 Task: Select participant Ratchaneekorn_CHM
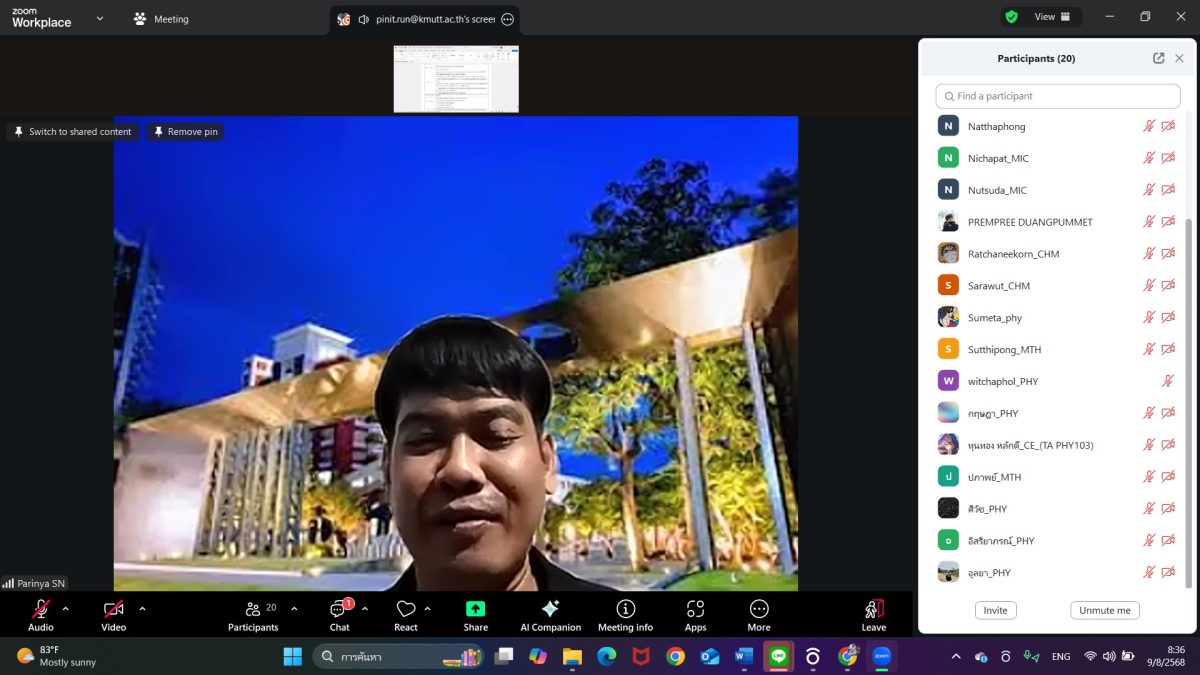pyautogui.click(x=1058, y=254)
